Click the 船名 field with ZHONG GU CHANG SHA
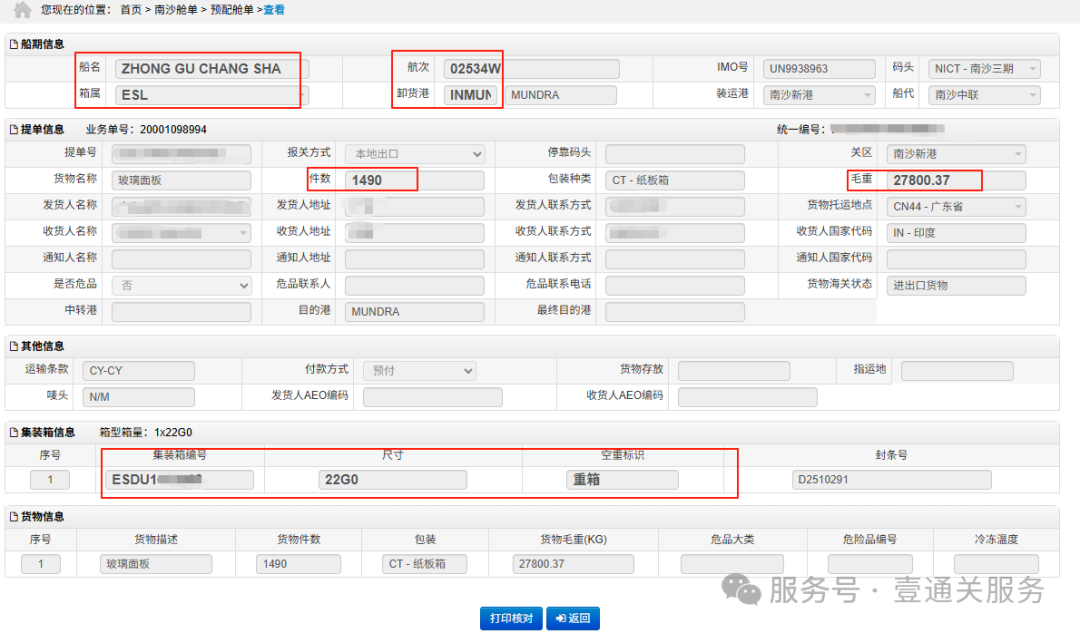Image resolution: width=1080 pixels, height=633 pixels. (x=212, y=69)
